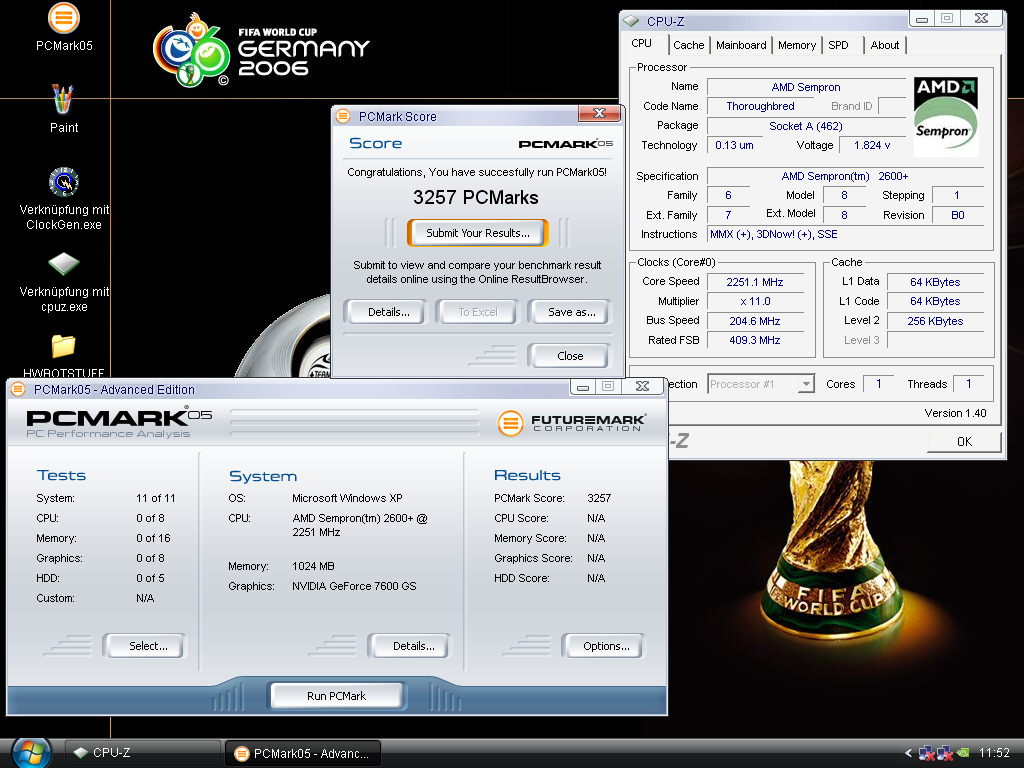Screen dimensions: 1024x768
Task: Click OK in the CPU-Z window
Action: click(964, 441)
